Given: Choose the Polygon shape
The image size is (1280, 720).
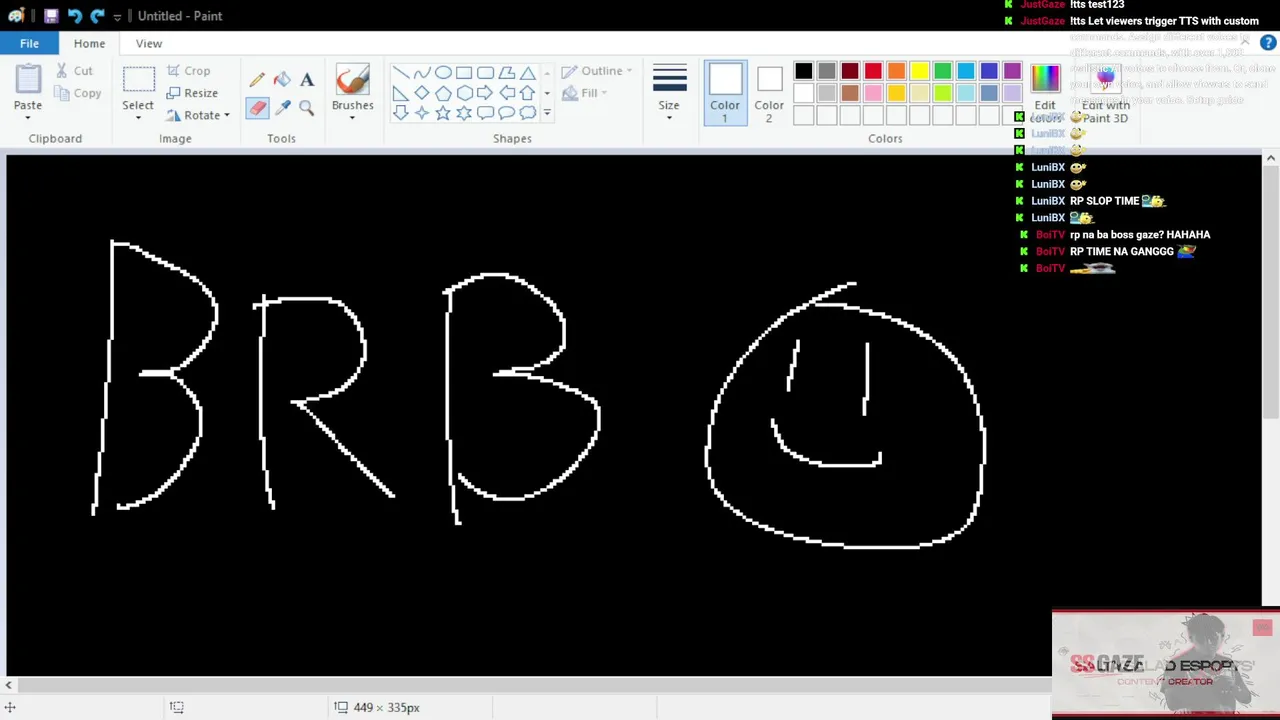Looking at the screenshot, I should point(506,73).
